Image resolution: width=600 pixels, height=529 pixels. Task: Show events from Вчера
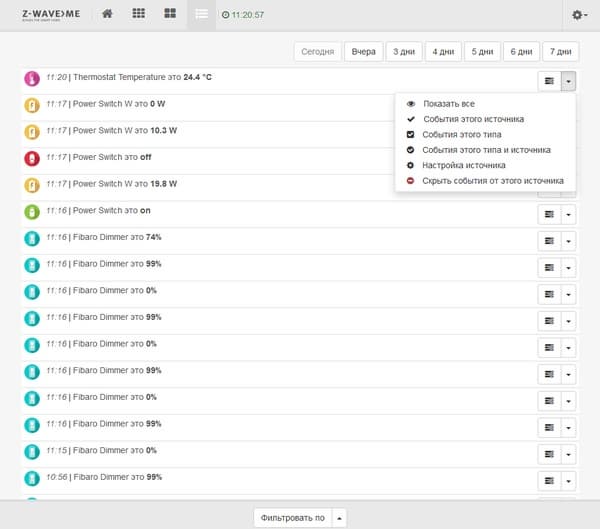coord(364,51)
